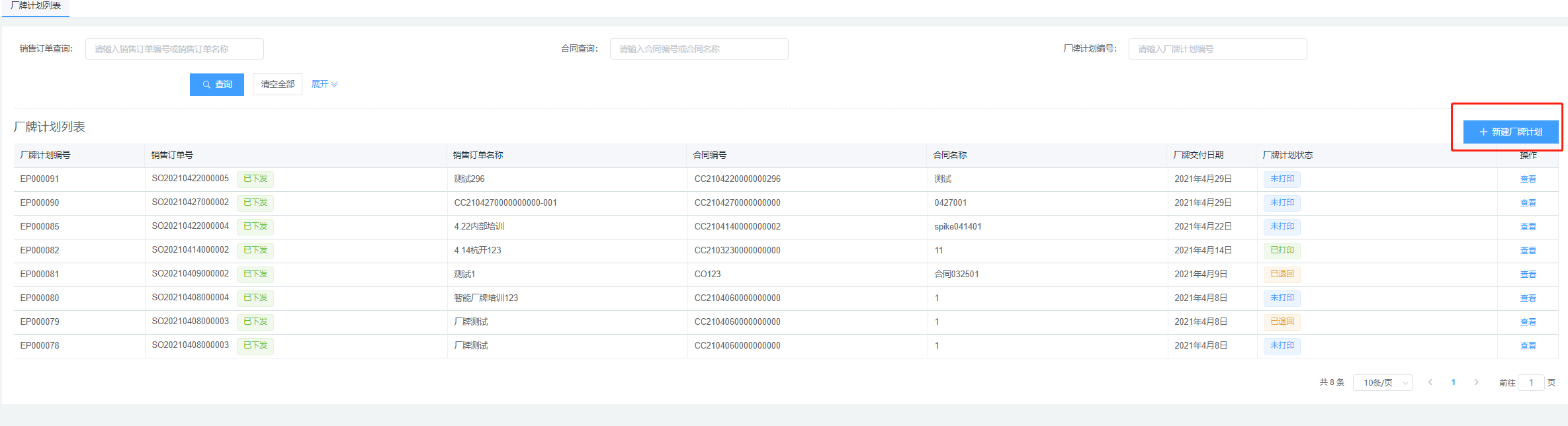Click the 查询 search button
The height and width of the screenshot is (426, 1568).
(x=216, y=85)
